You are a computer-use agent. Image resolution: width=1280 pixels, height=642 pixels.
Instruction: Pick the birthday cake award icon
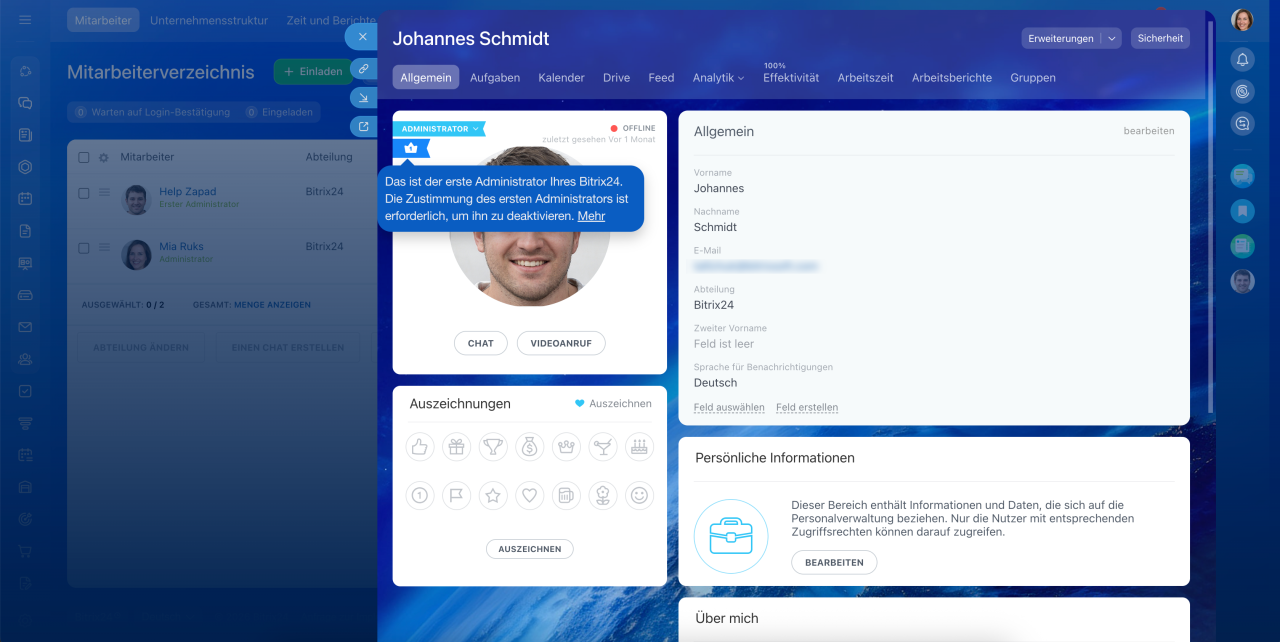point(639,447)
